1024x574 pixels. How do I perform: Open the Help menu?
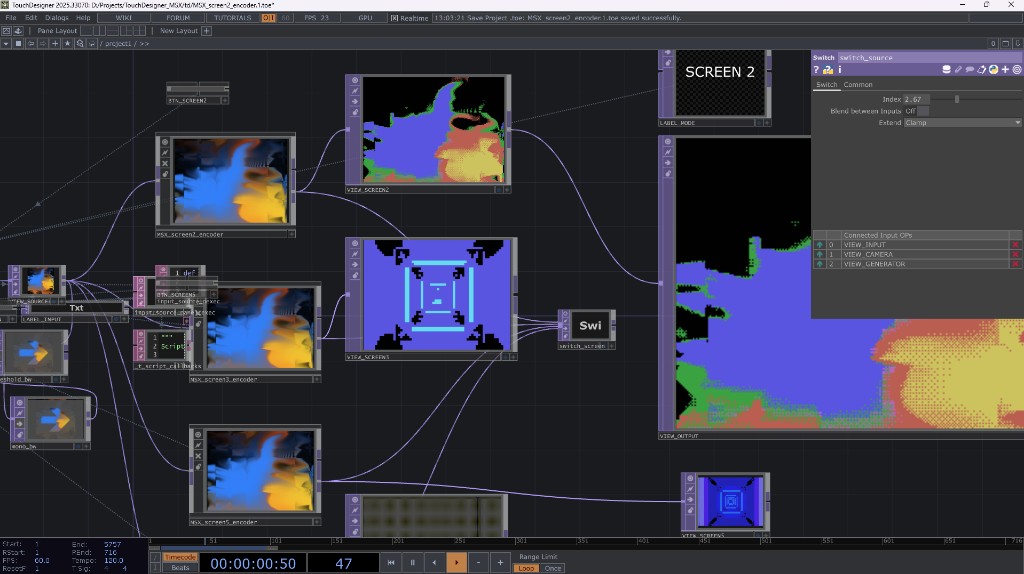pyautogui.click(x=83, y=18)
